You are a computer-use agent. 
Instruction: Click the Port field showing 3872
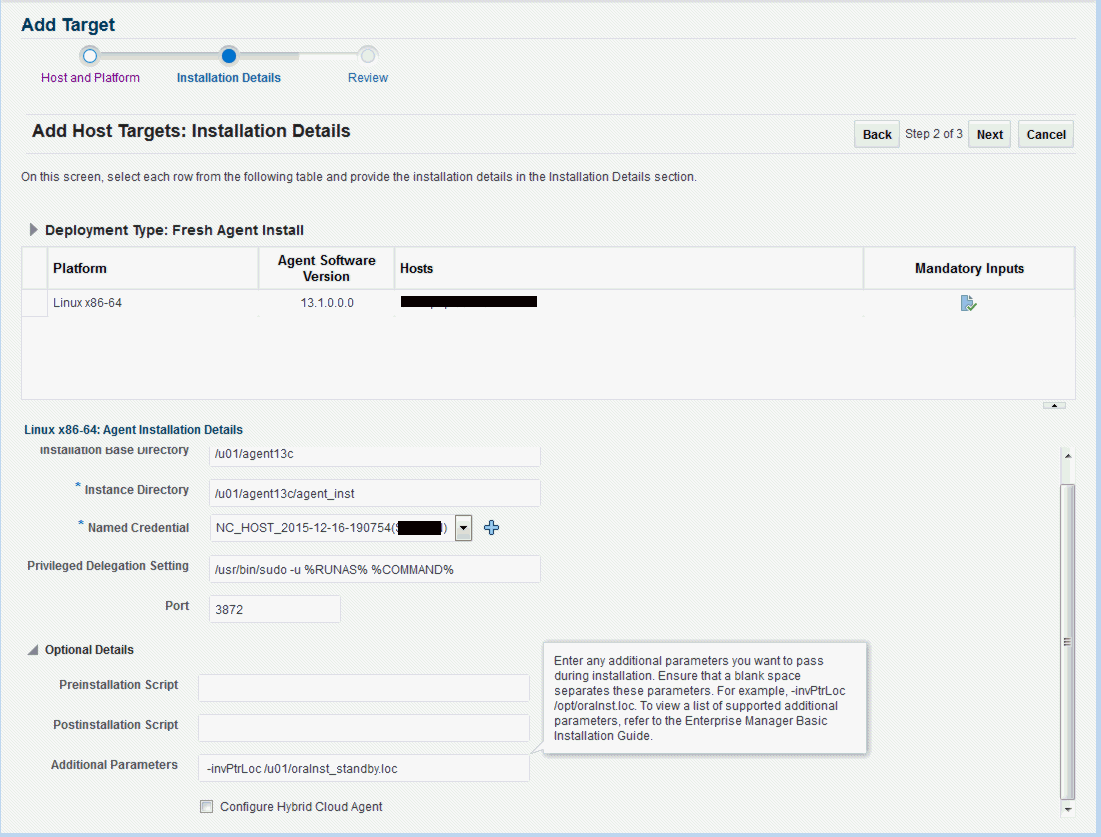coord(275,609)
